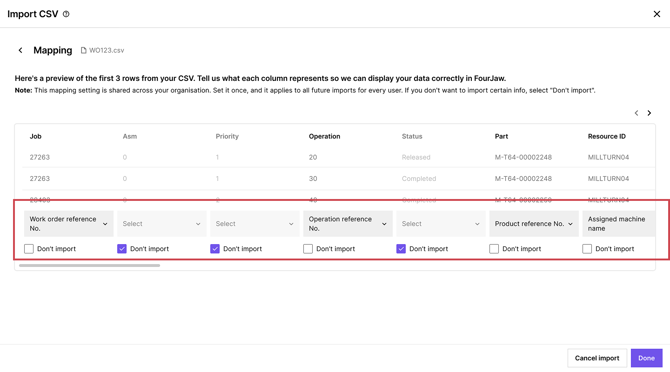Click the Priority column header
Viewport: 670px width, 372px height.
227,136
